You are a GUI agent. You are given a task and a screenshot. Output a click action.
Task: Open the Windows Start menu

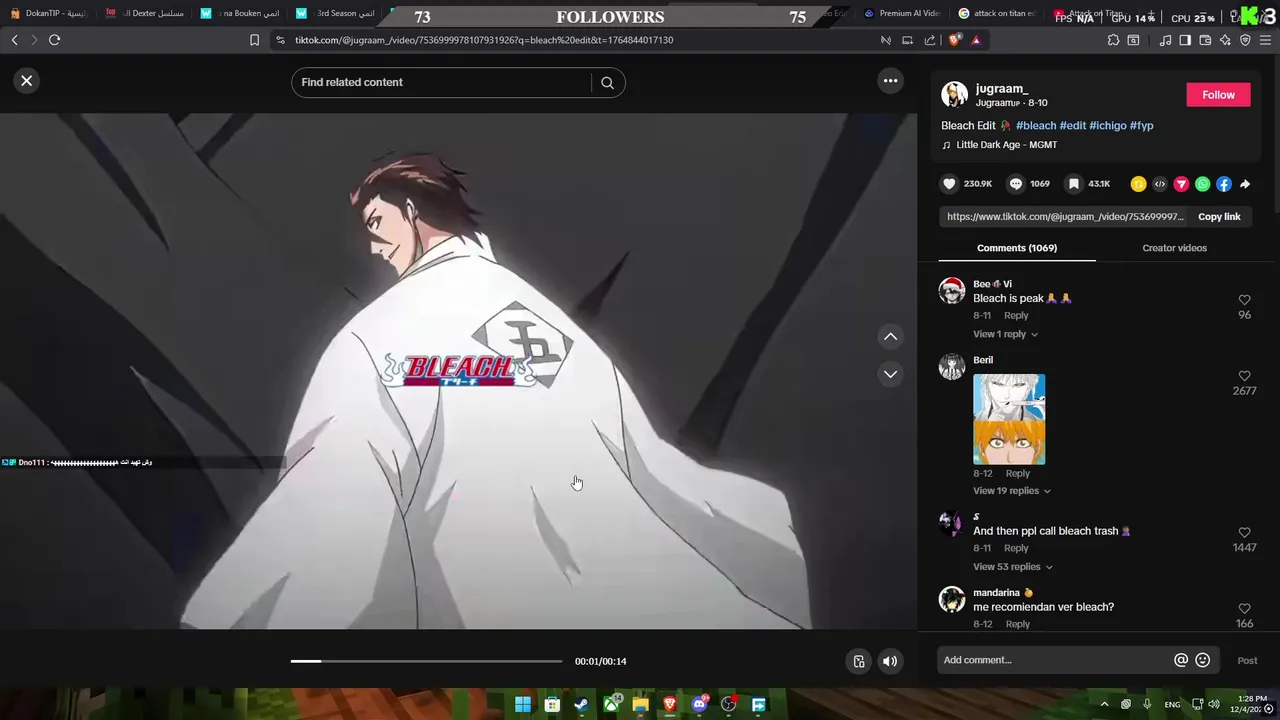(522, 705)
